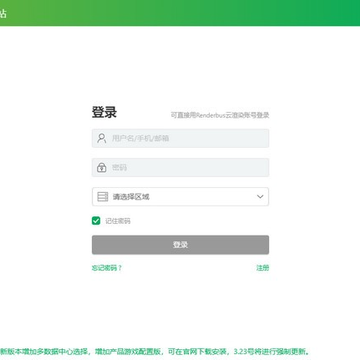Viewport: 360px width, 360px height.
Task: Uncheck the remember password checkbox
Action: pyautogui.click(x=96, y=221)
